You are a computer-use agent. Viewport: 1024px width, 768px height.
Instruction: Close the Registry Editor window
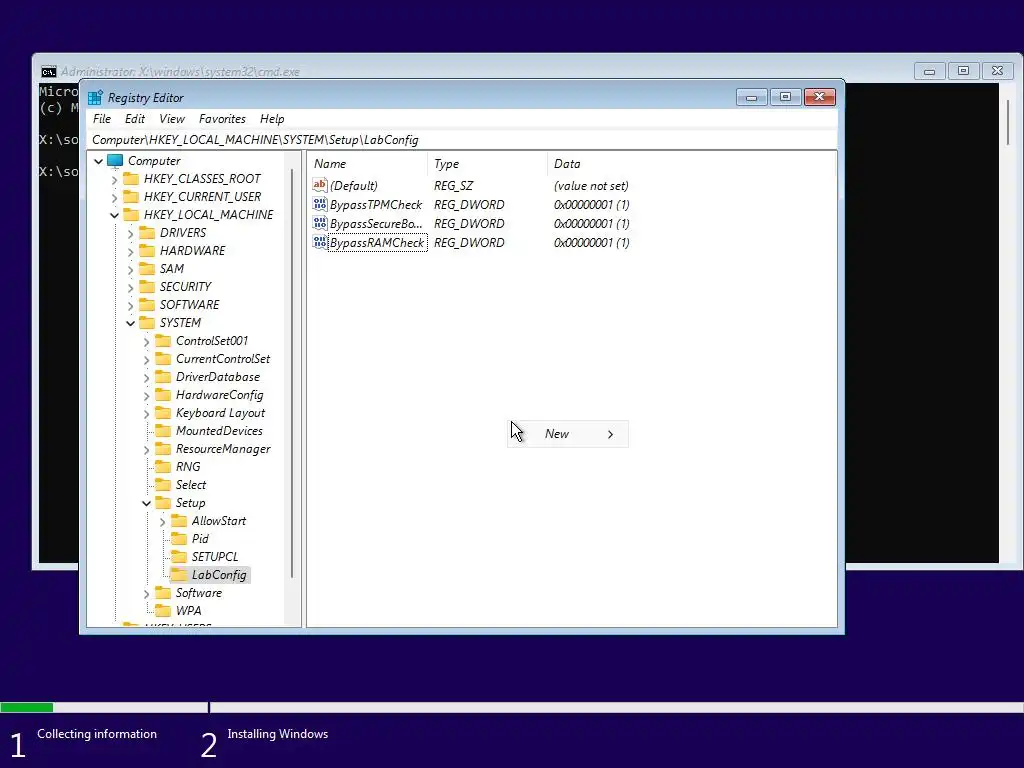820,97
